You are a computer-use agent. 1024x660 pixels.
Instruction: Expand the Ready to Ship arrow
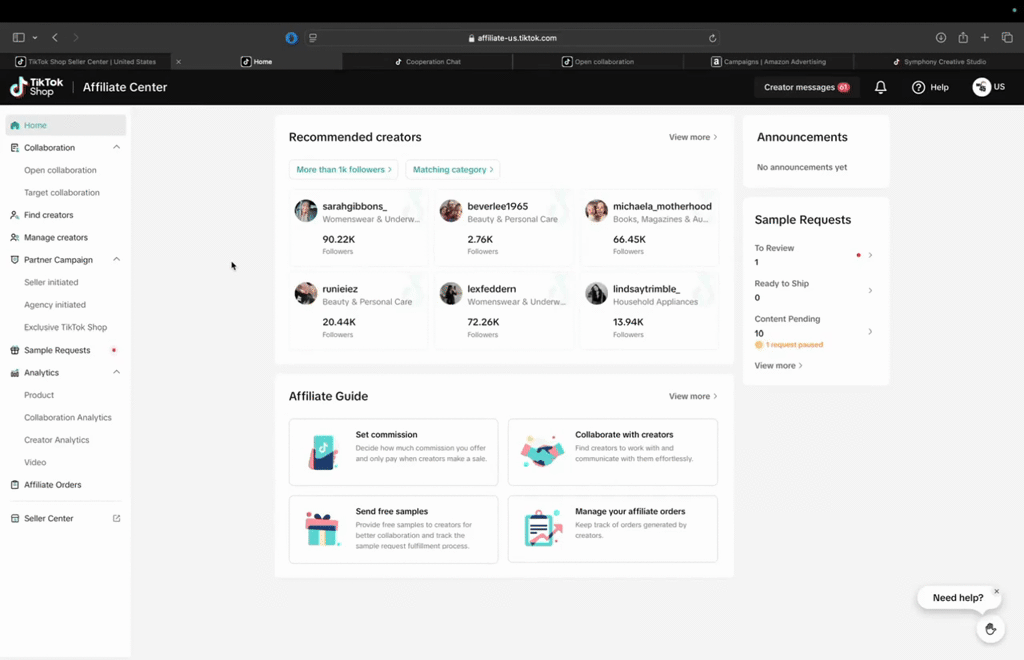(x=870, y=291)
